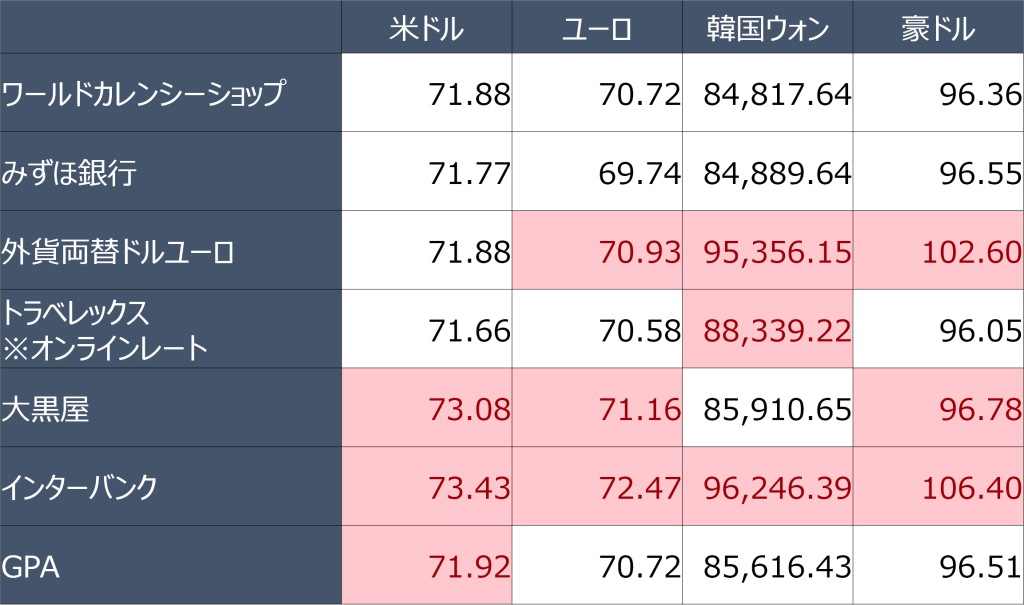Select the 韓国ウォン column header
Screen dimensions: 1024x605
(767, 27)
